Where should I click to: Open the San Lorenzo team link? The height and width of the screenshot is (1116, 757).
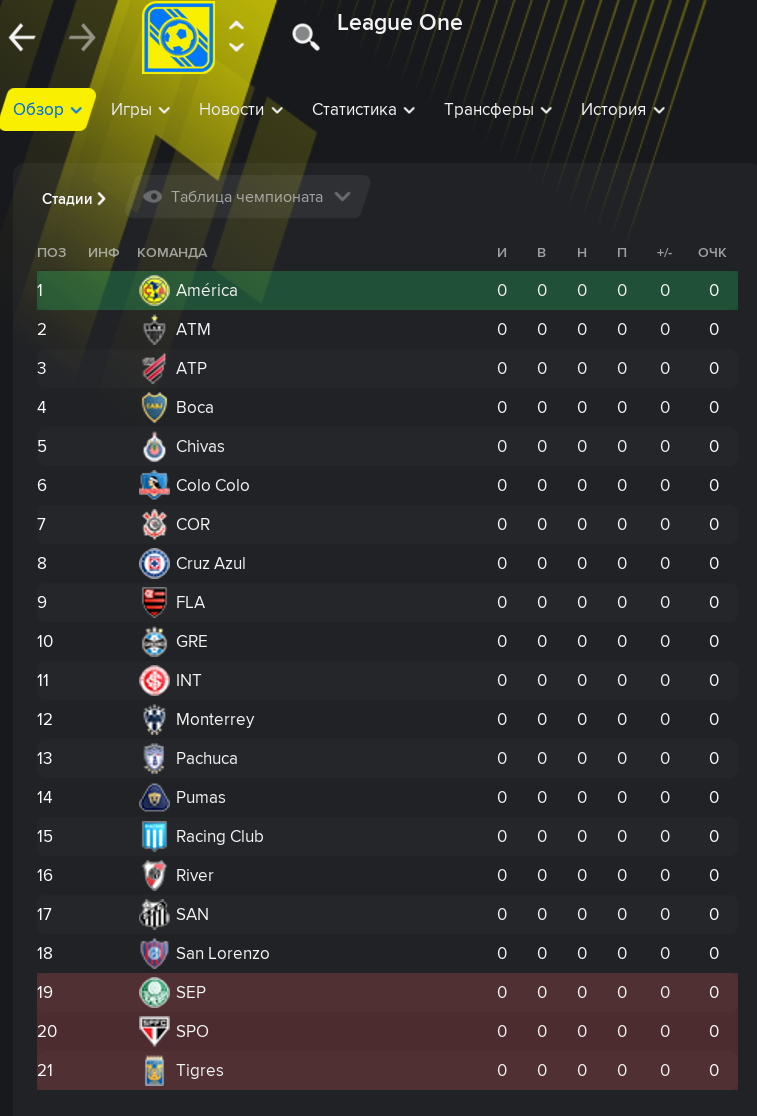pyautogui.click(x=222, y=954)
